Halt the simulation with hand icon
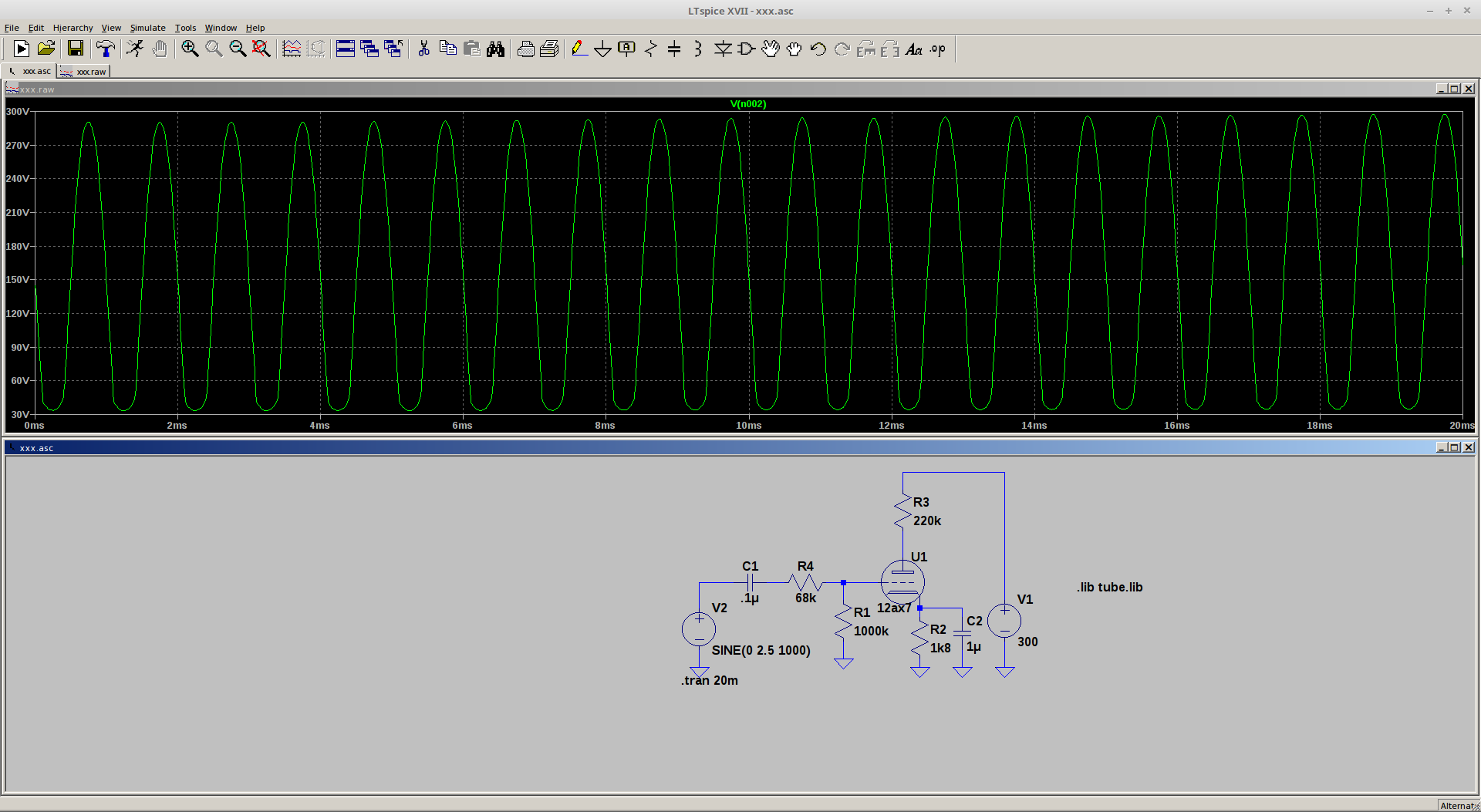 point(160,49)
